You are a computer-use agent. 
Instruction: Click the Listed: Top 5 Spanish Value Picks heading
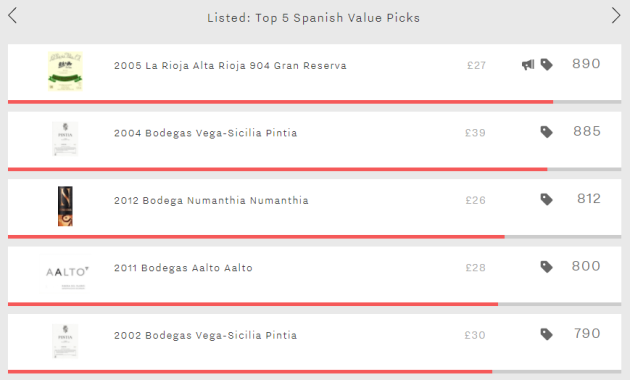pyautogui.click(x=313, y=18)
